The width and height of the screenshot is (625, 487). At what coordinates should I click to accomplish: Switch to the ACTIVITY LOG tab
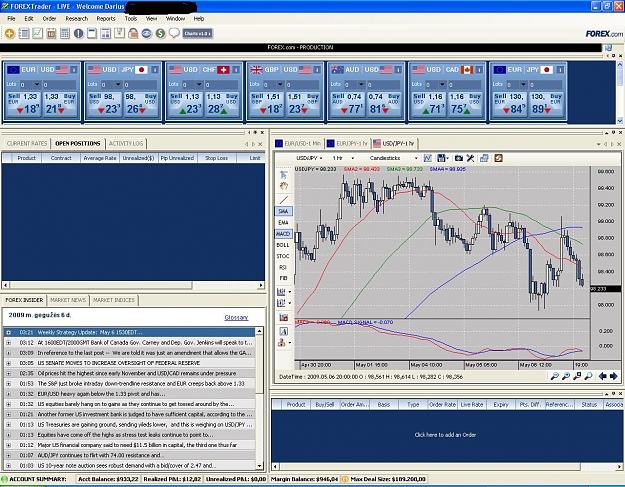click(x=126, y=143)
